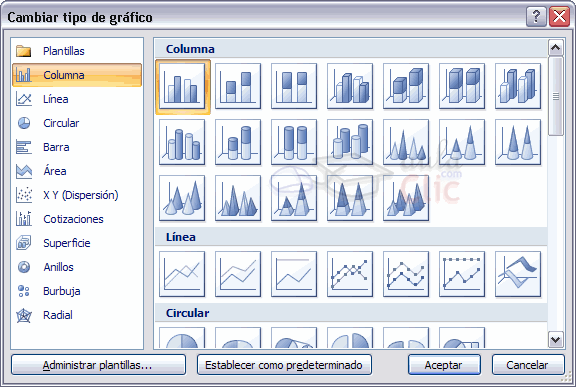Open the Anillos chart category

tap(77, 267)
